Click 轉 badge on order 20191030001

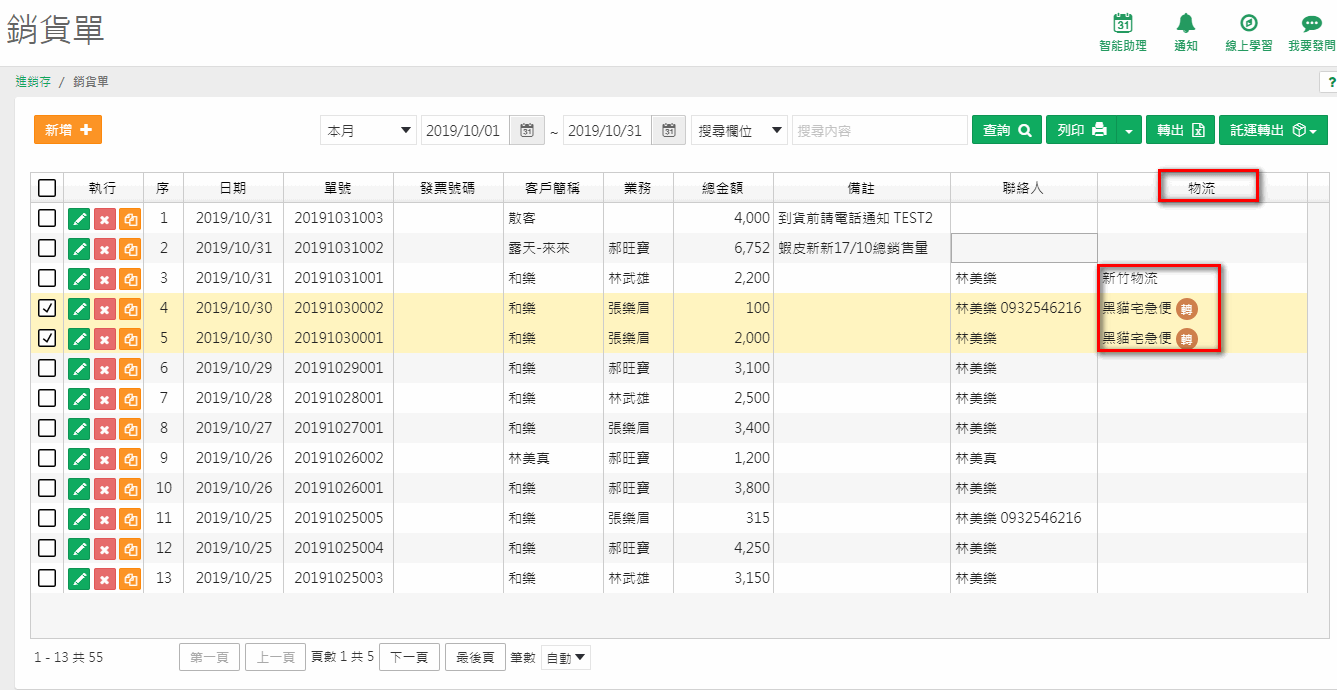pyautogui.click(x=1186, y=338)
